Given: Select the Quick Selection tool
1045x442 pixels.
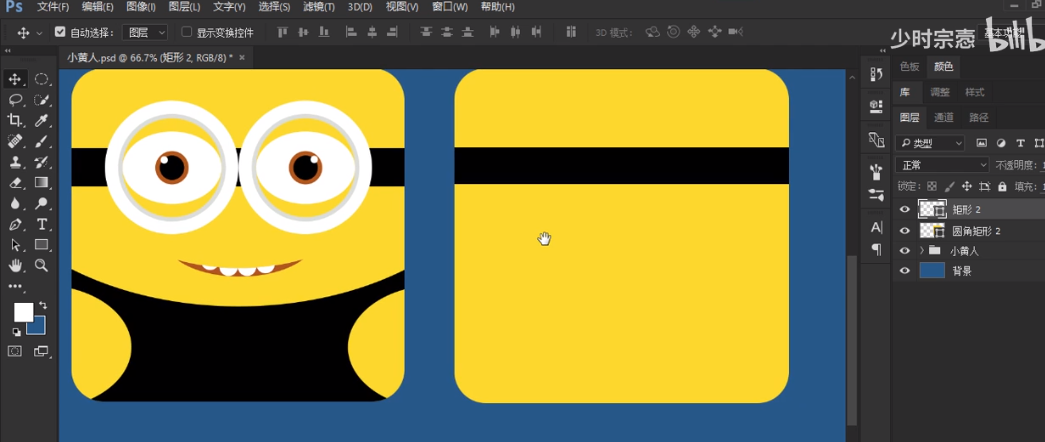Looking at the screenshot, I should click(41, 100).
